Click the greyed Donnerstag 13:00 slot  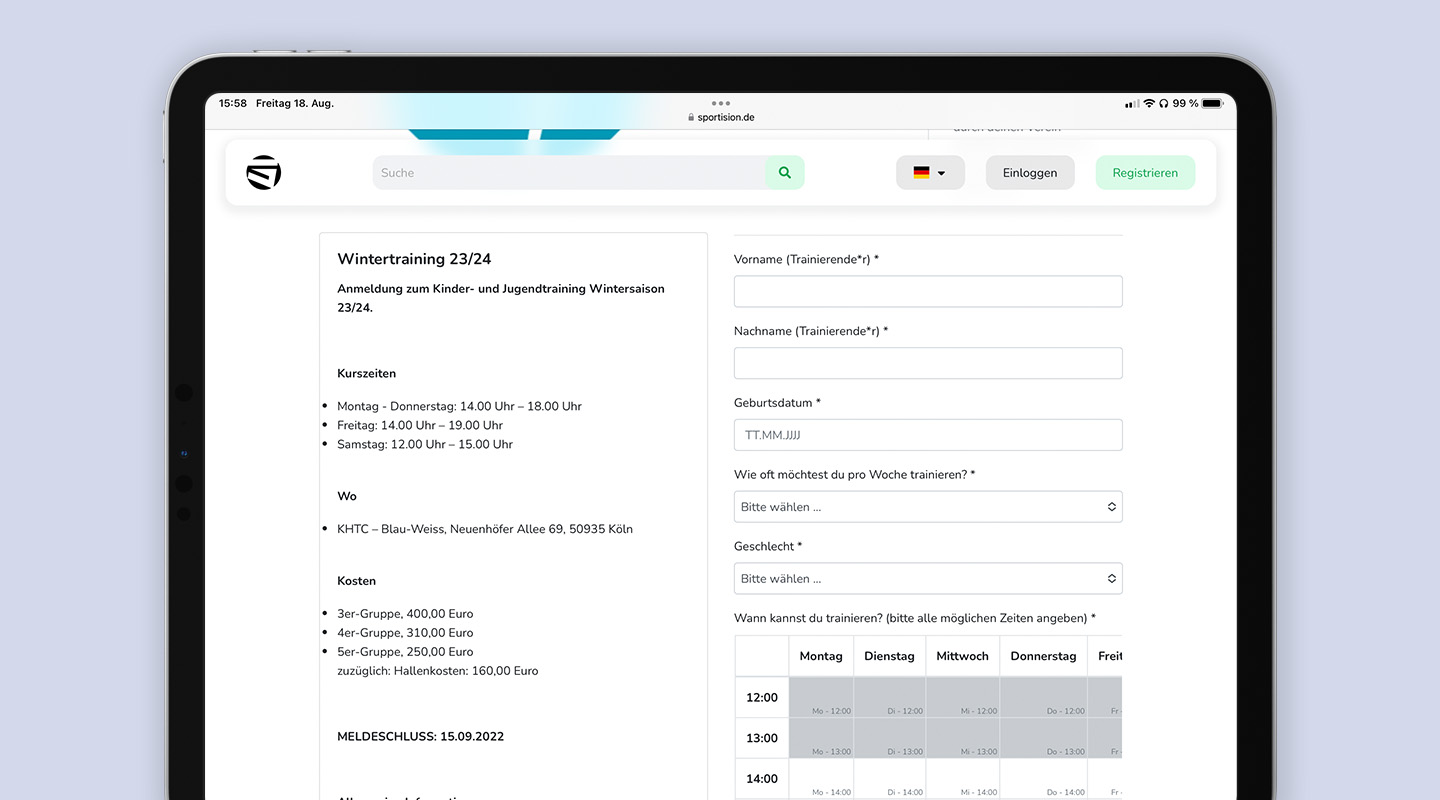click(1043, 738)
